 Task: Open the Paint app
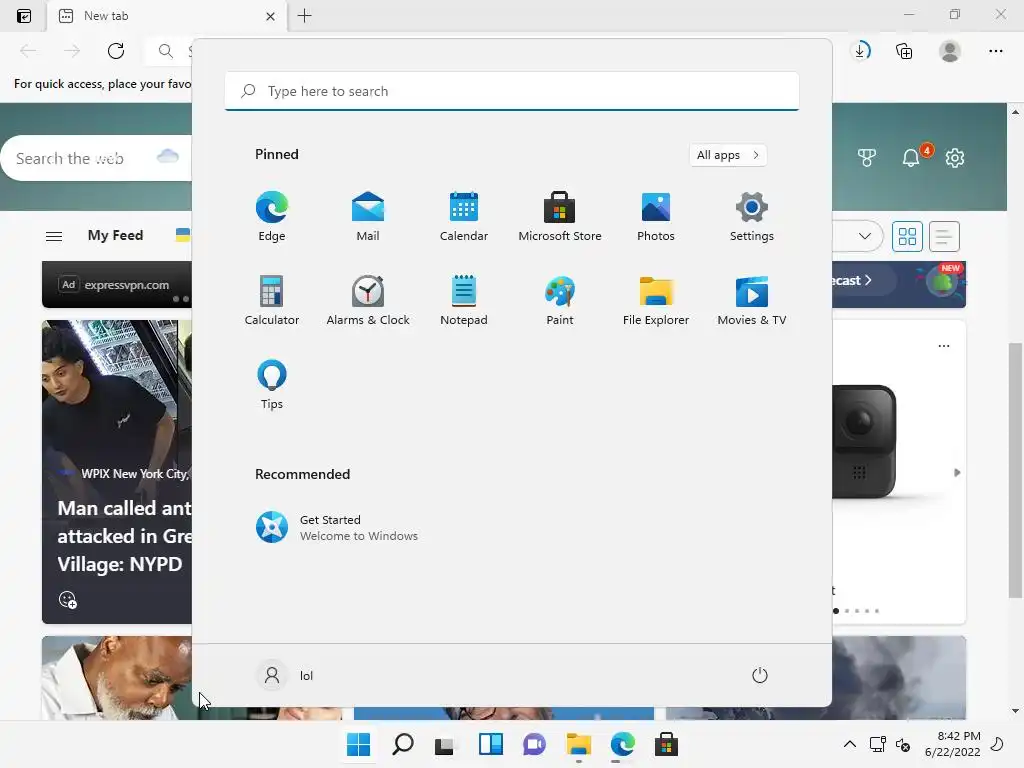pos(560,300)
